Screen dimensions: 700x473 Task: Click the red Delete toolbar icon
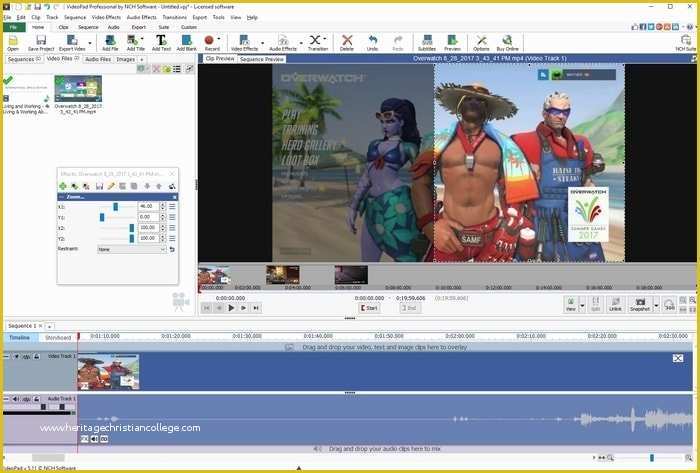(347, 43)
